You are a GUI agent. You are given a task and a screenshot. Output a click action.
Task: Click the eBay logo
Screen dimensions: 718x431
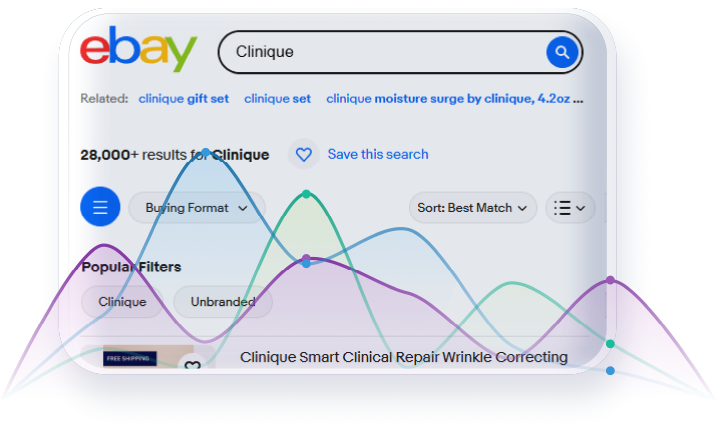click(139, 49)
